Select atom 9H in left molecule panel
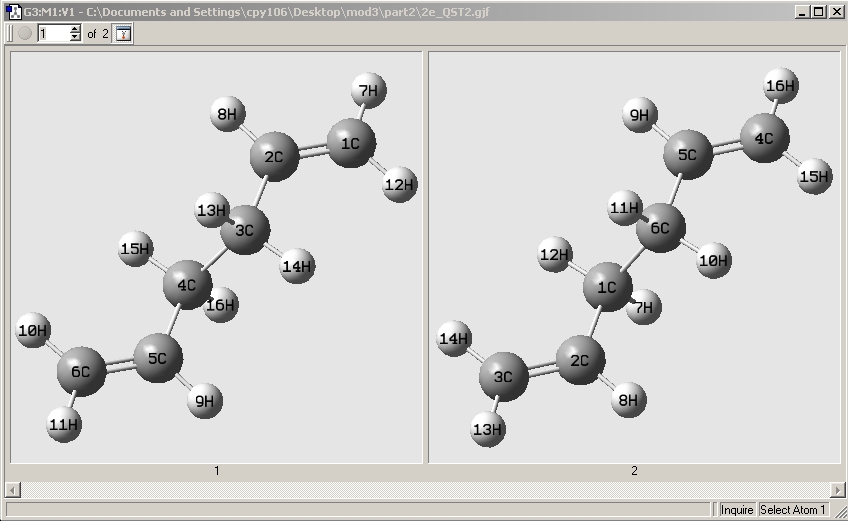848x521 pixels. (204, 401)
